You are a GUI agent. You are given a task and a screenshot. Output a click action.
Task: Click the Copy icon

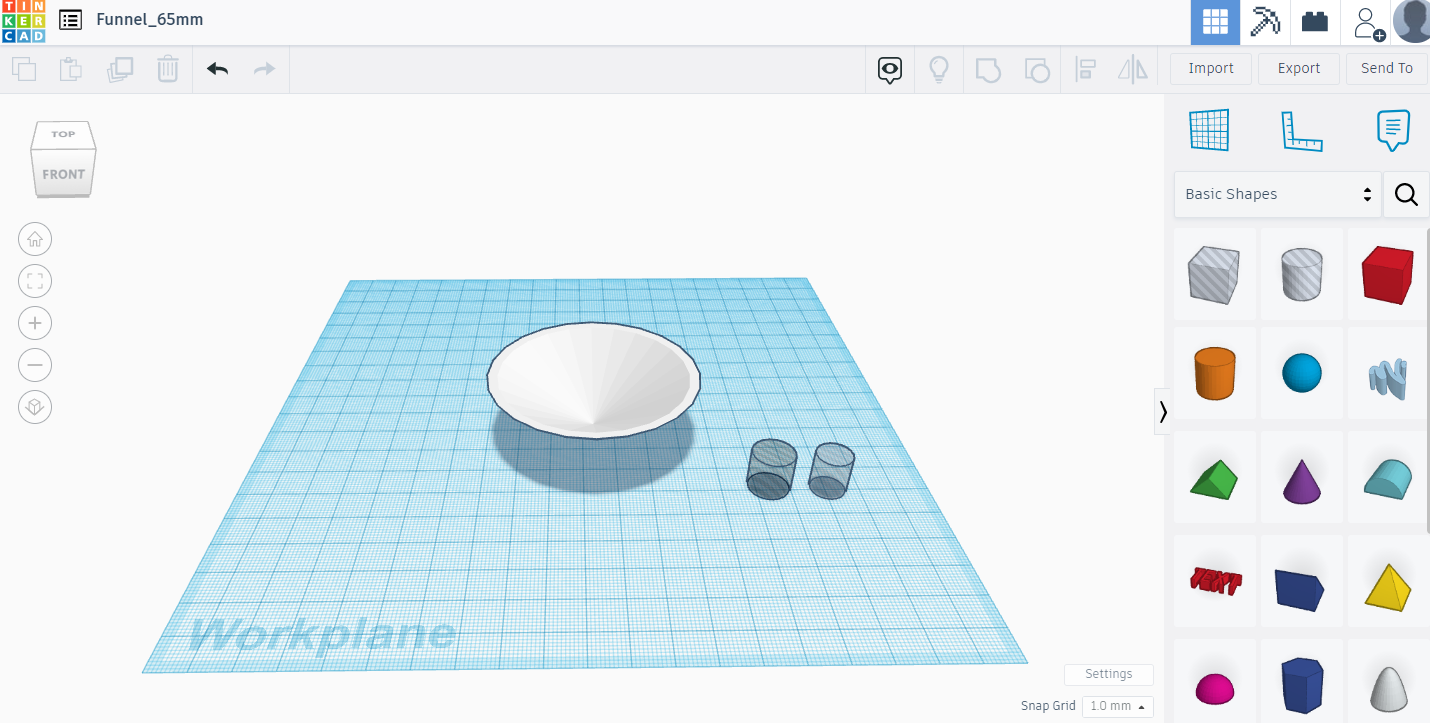[x=24, y=69]
